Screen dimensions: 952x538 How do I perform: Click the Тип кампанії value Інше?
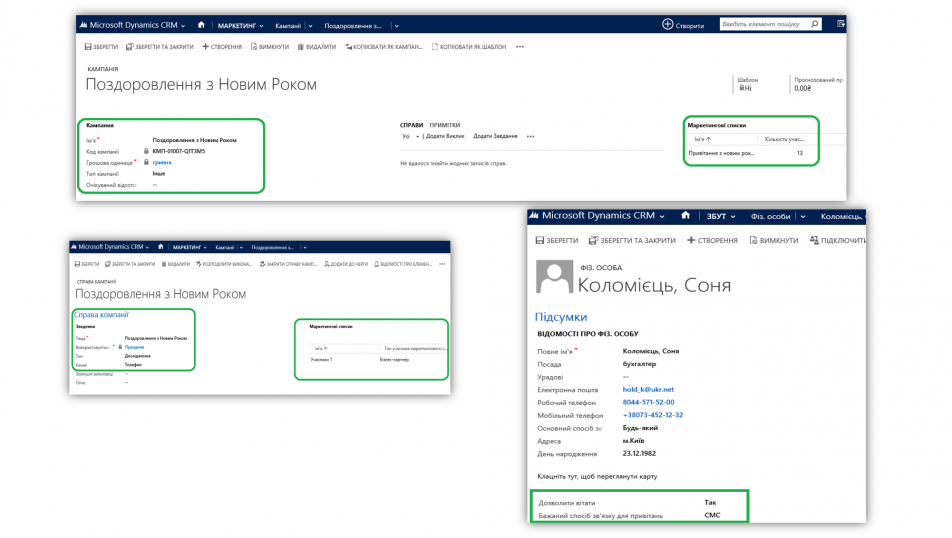(x=158, y=174)
